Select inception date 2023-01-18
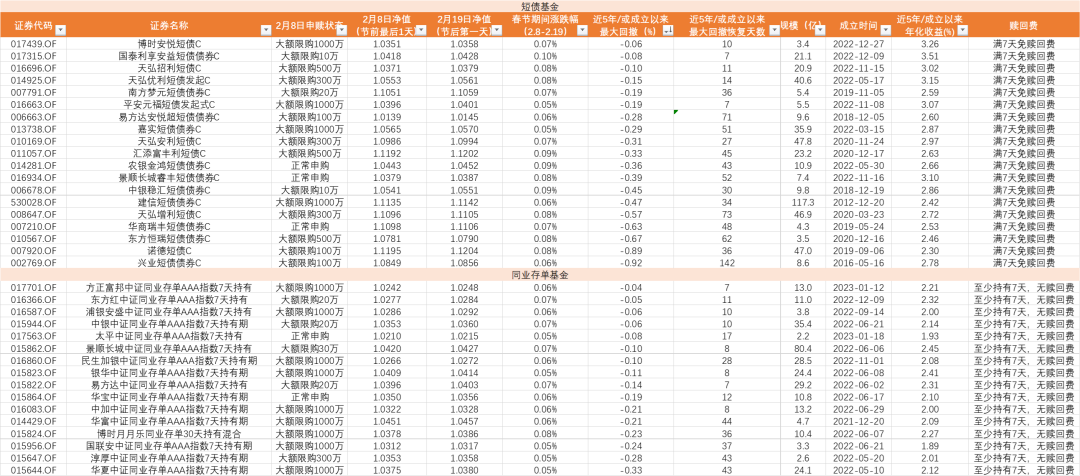 [858, 336]
